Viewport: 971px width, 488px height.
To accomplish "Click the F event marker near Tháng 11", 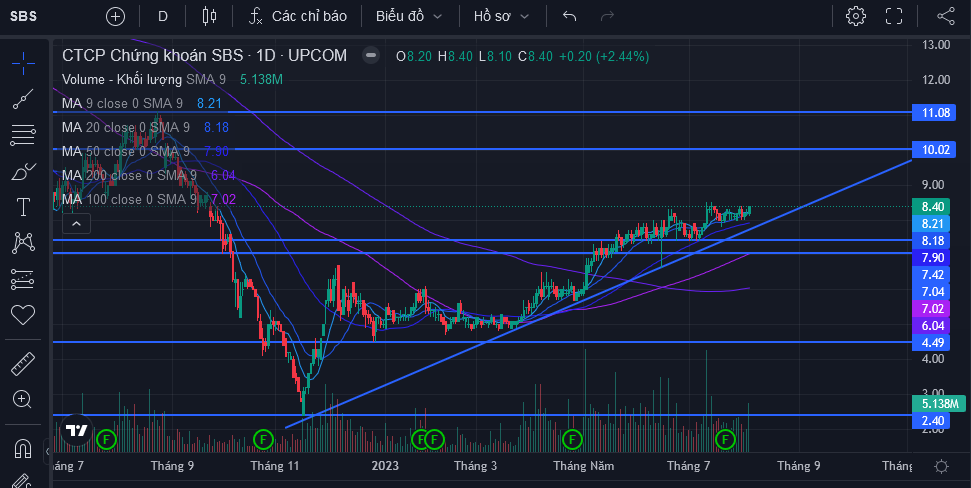I will (x=263, y=440).
